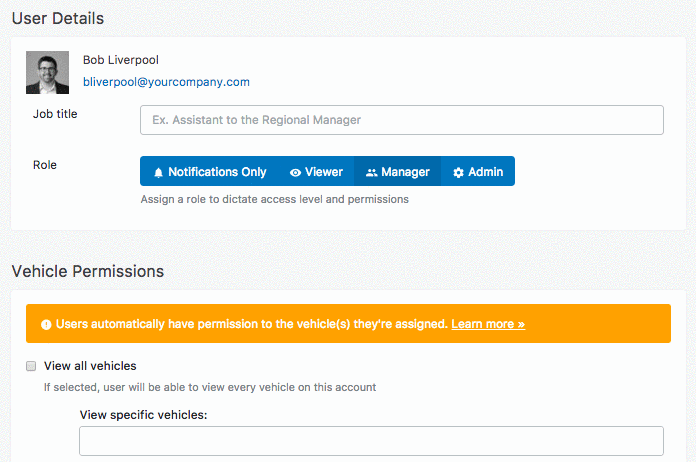Click the warning icon in orange banner
Image resolution: width=696 pixels, height=462 pixels.
(x=46, y=325)
